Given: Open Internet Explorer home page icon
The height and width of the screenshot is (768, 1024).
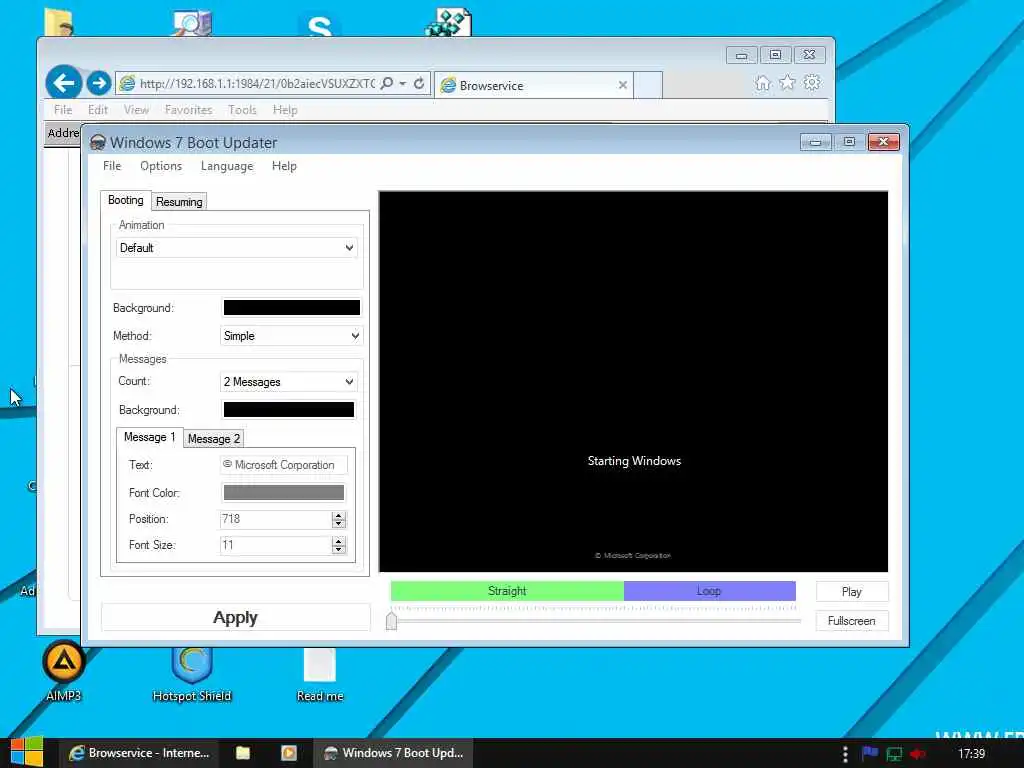Looking at the screenshot, I should click(x=762, y=83).
